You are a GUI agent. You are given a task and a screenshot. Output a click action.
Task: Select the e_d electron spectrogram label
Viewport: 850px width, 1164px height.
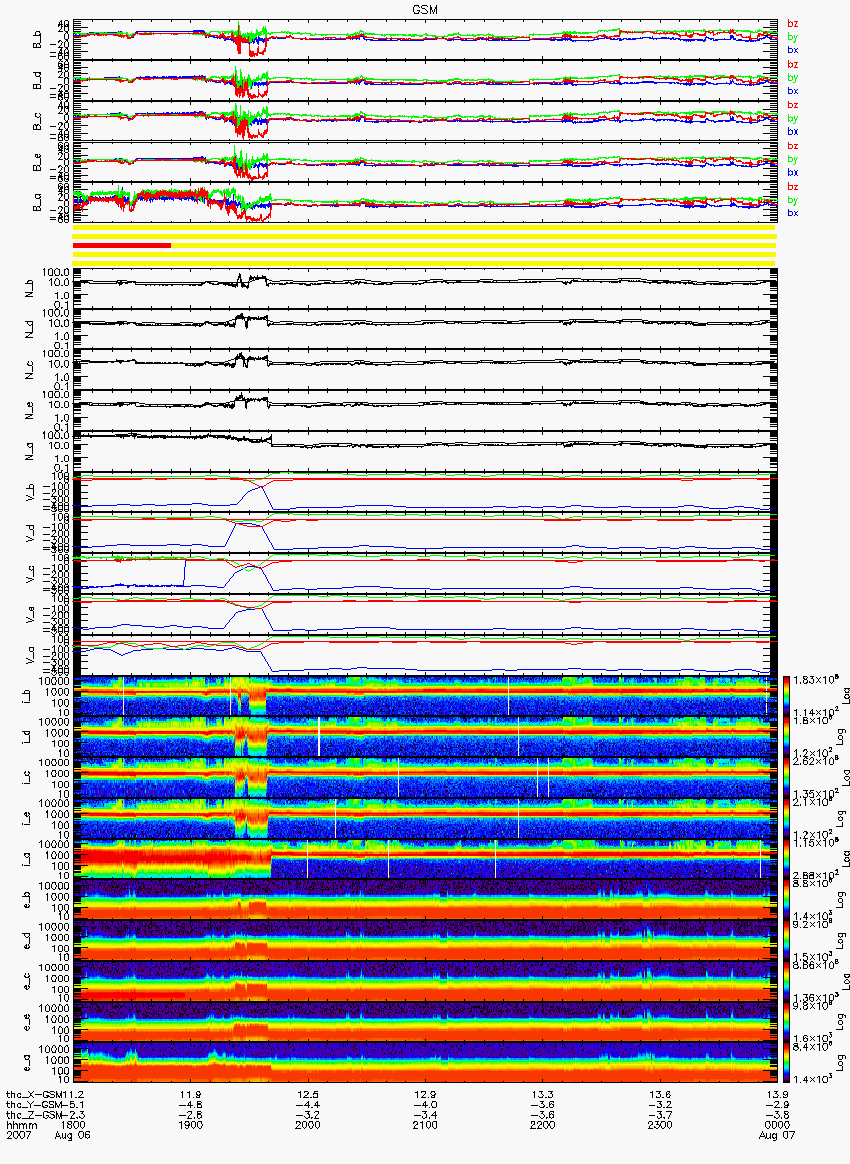tap(25, 941)
